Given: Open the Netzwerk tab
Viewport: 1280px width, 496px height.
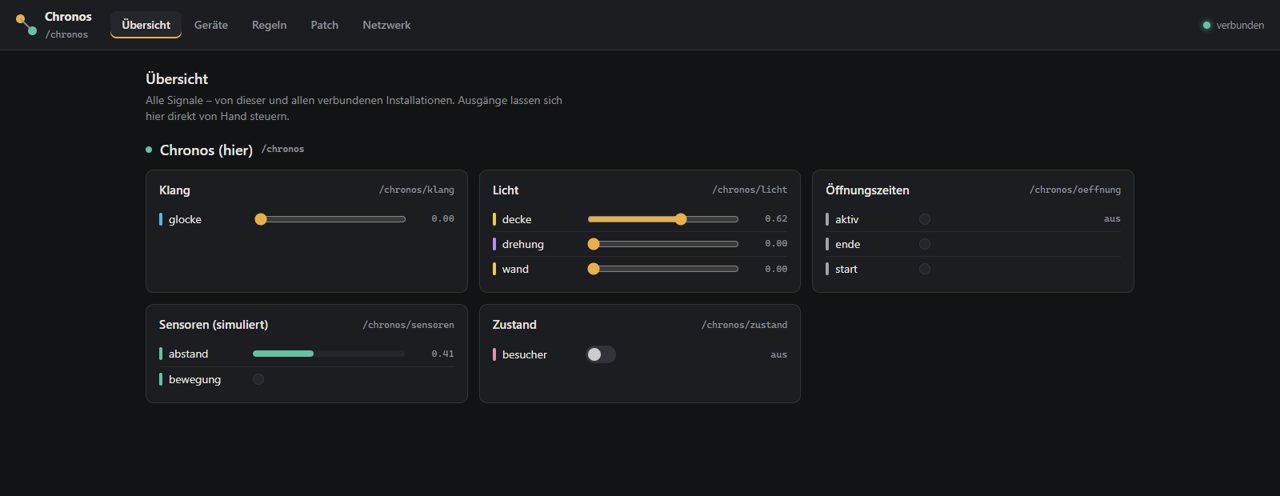Looking at the screenshot, I should click(386, 25).
